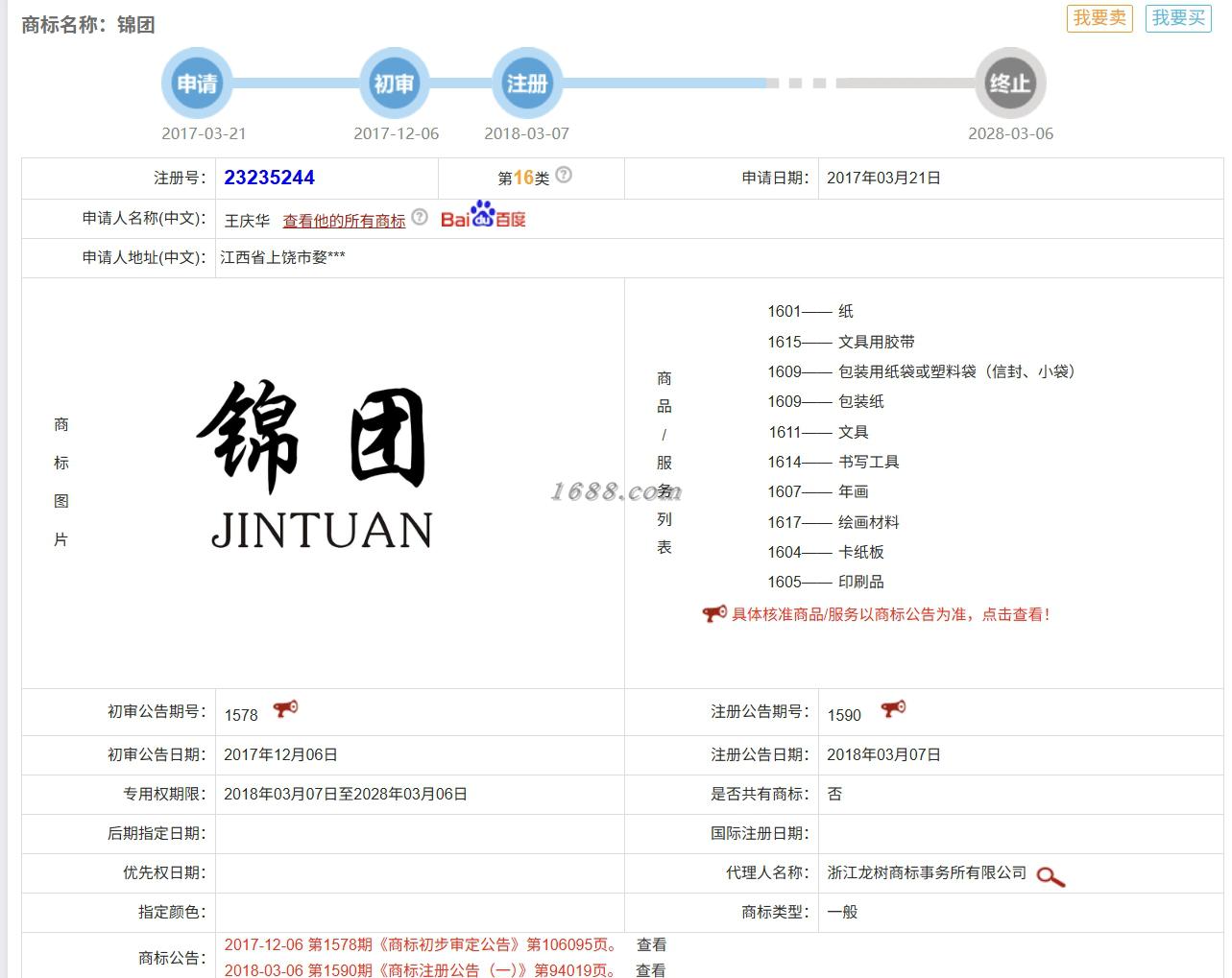The height and width of the screenshot is (978, 1232).
Task: Select the 终止 timeline stage circle
Action: [1010, 83]
